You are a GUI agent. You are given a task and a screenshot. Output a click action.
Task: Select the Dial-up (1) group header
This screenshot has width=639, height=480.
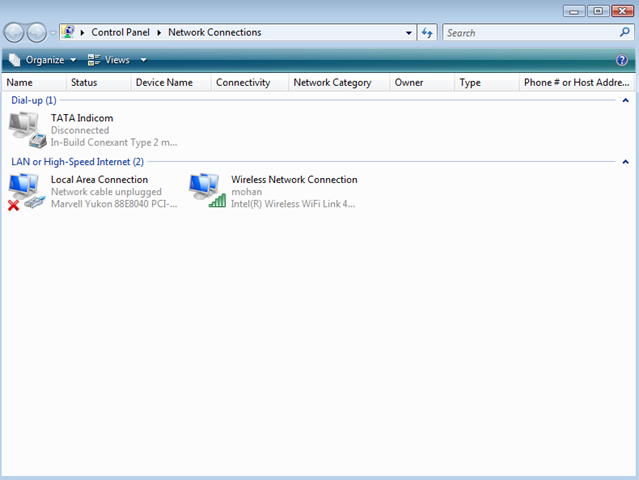click(34, 100)
